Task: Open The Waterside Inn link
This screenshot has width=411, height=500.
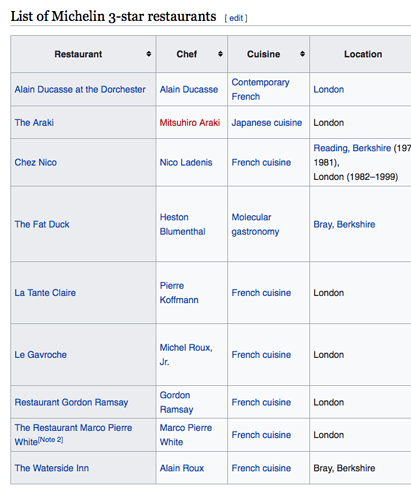Action: (52, 468)
